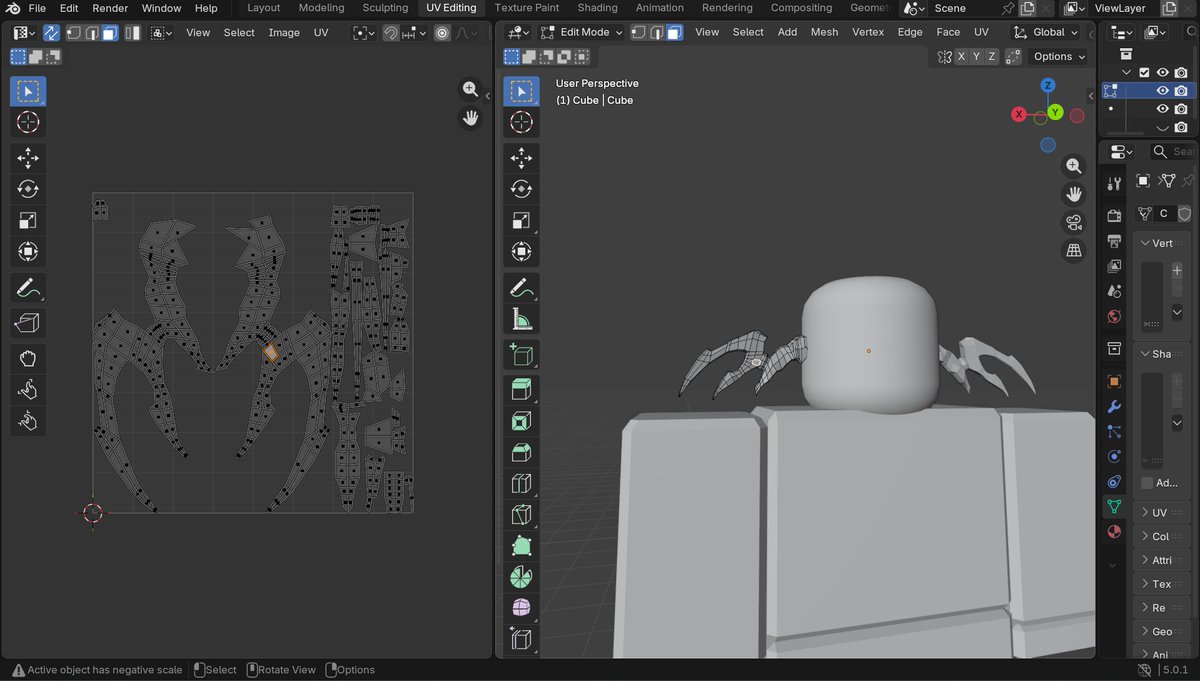Enable UV face select mode
This screenshot has height=681, width=1200.
[109, 32]
